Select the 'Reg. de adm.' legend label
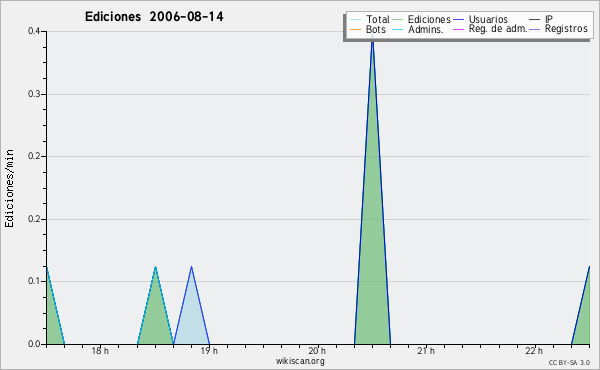The height and width of the screenshot is (370, 600). 498,29
